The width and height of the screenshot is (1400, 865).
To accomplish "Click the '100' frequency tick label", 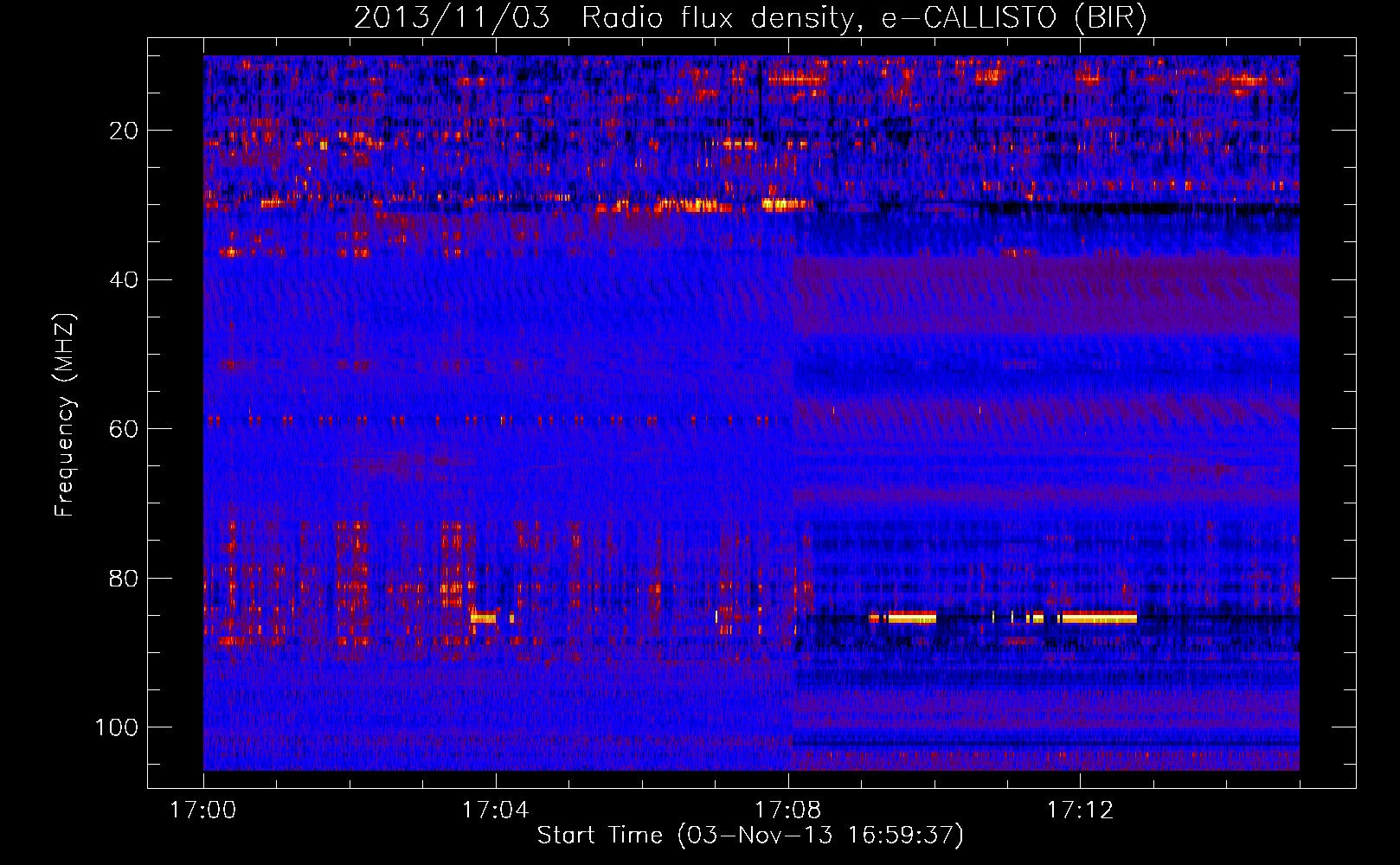I will coord(117,727).
